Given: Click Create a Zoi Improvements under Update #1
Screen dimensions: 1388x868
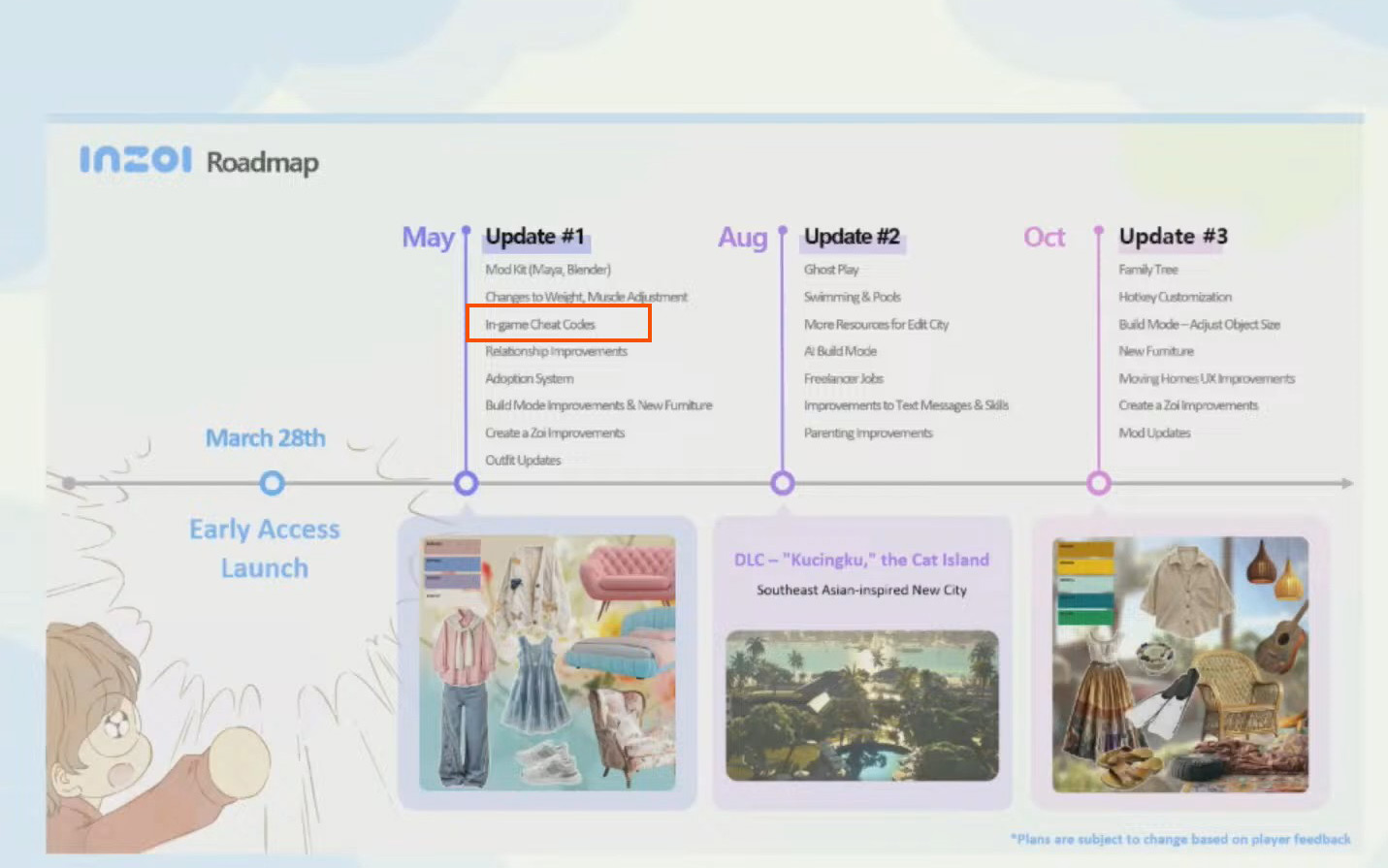Looking at the screenshot, I should (555, 433).
